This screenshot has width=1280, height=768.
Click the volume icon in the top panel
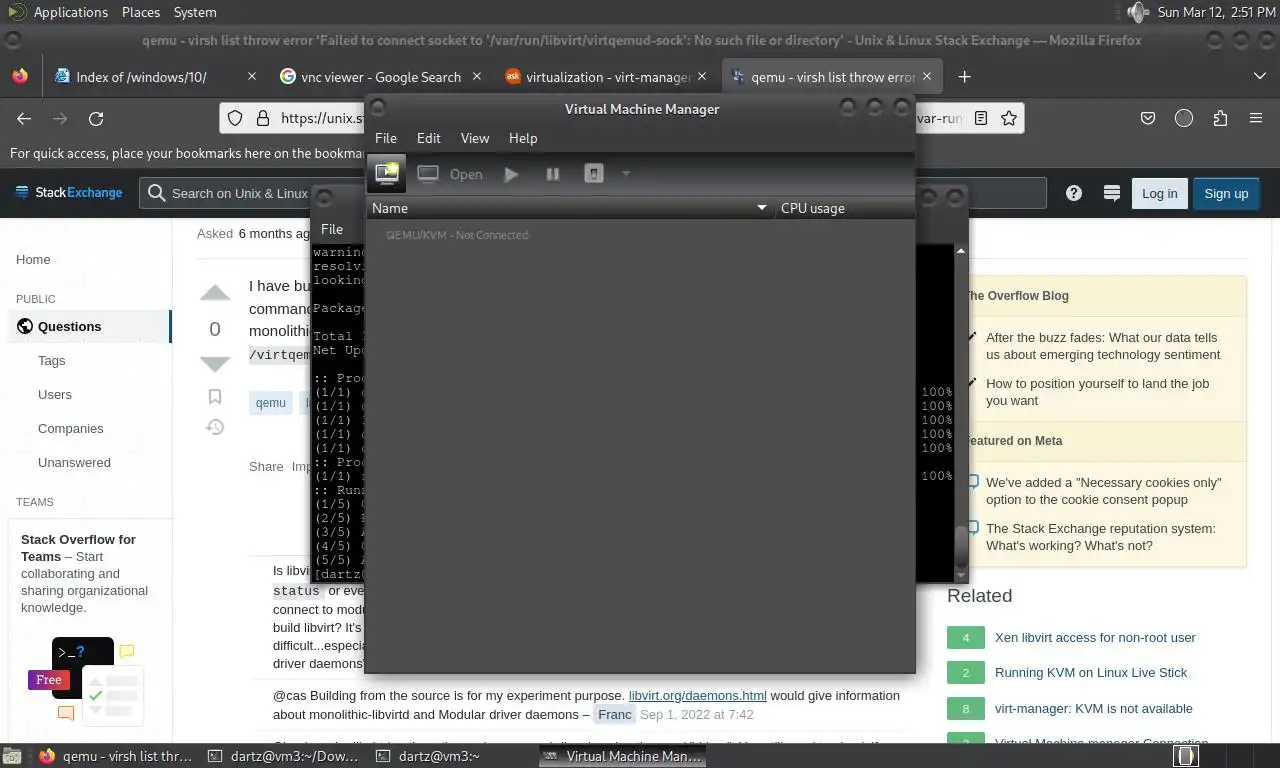[1137, 12]
